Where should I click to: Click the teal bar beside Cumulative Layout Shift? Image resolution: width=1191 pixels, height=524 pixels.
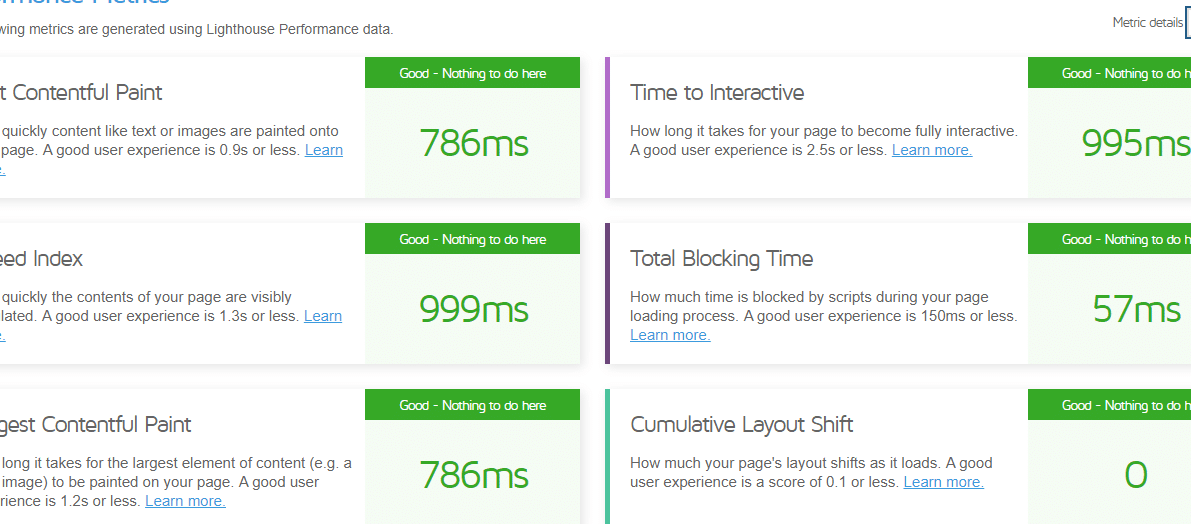click(608, 456)
